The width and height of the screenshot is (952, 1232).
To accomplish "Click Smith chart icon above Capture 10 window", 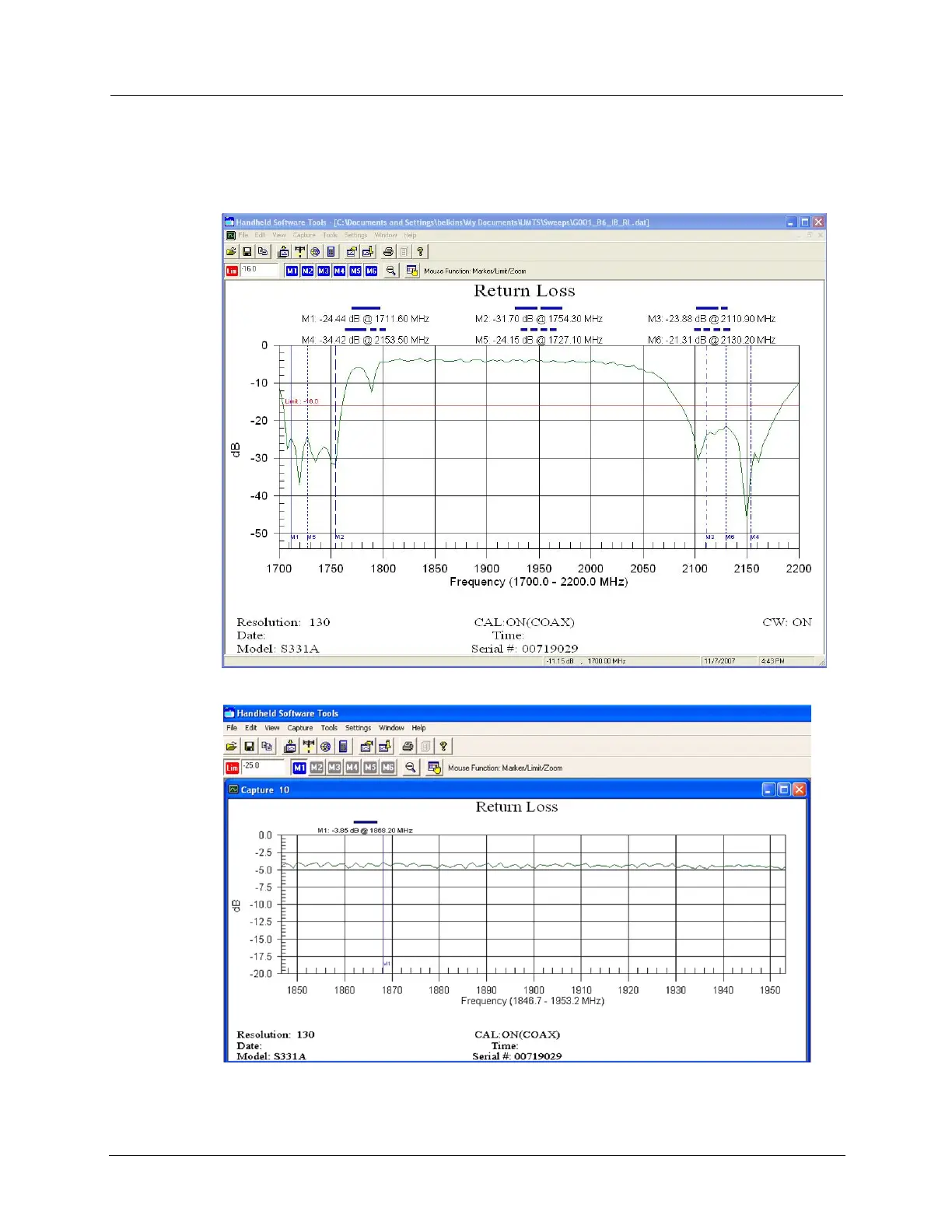I will click(x=325, y=747).
